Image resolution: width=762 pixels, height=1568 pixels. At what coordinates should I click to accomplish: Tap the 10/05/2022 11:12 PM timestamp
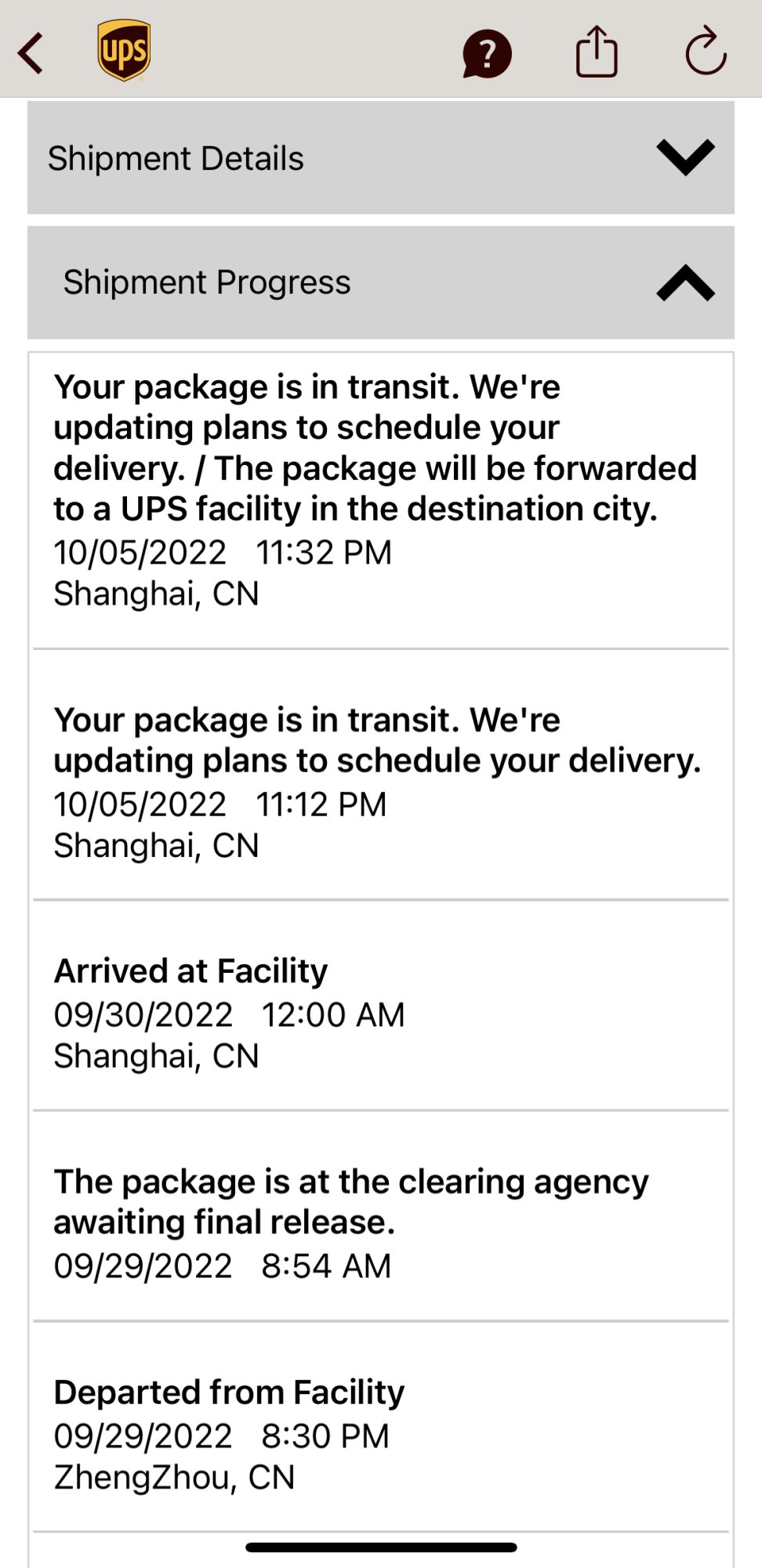coord(220,804)
